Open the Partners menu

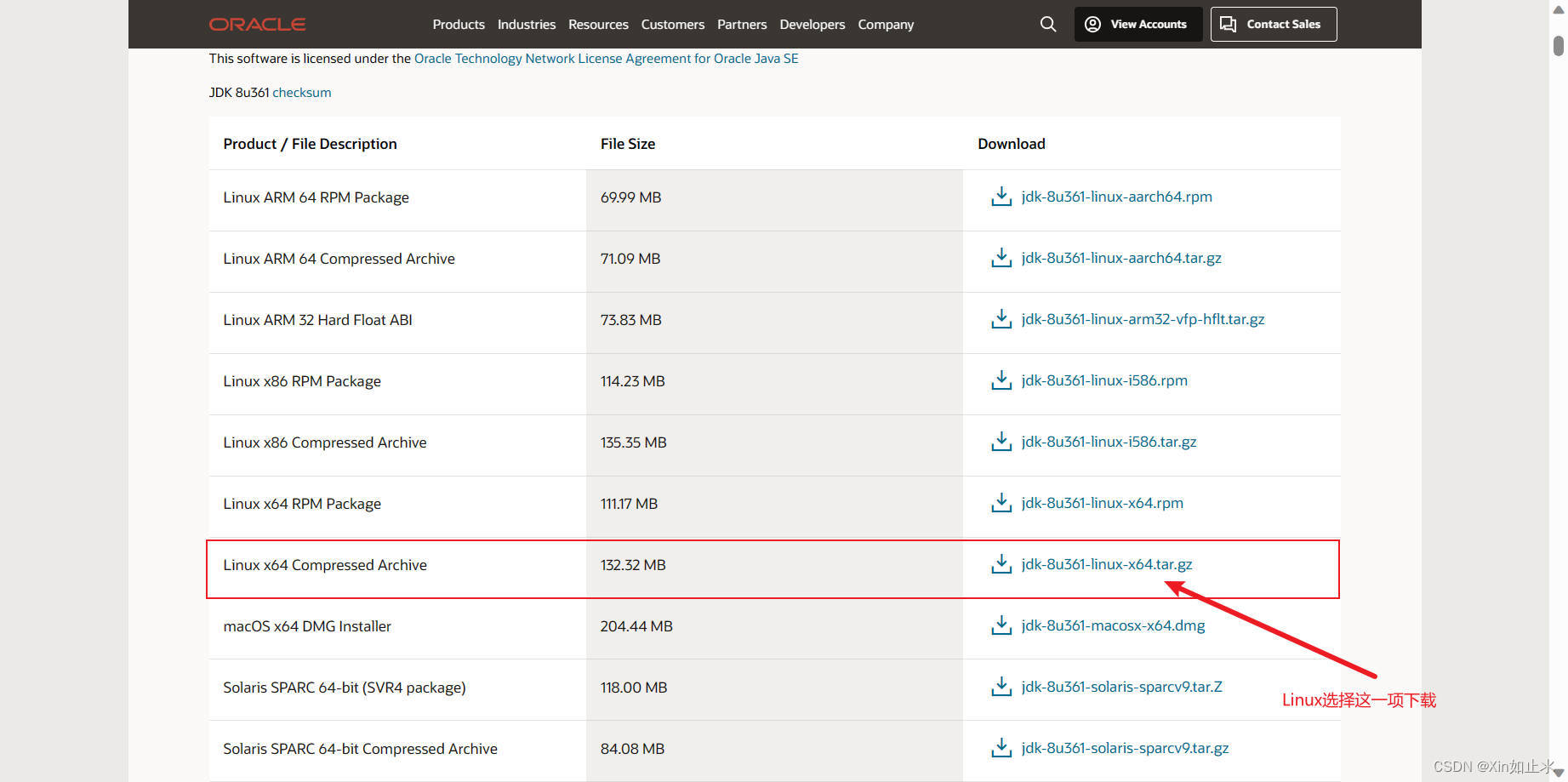[742, 25]
